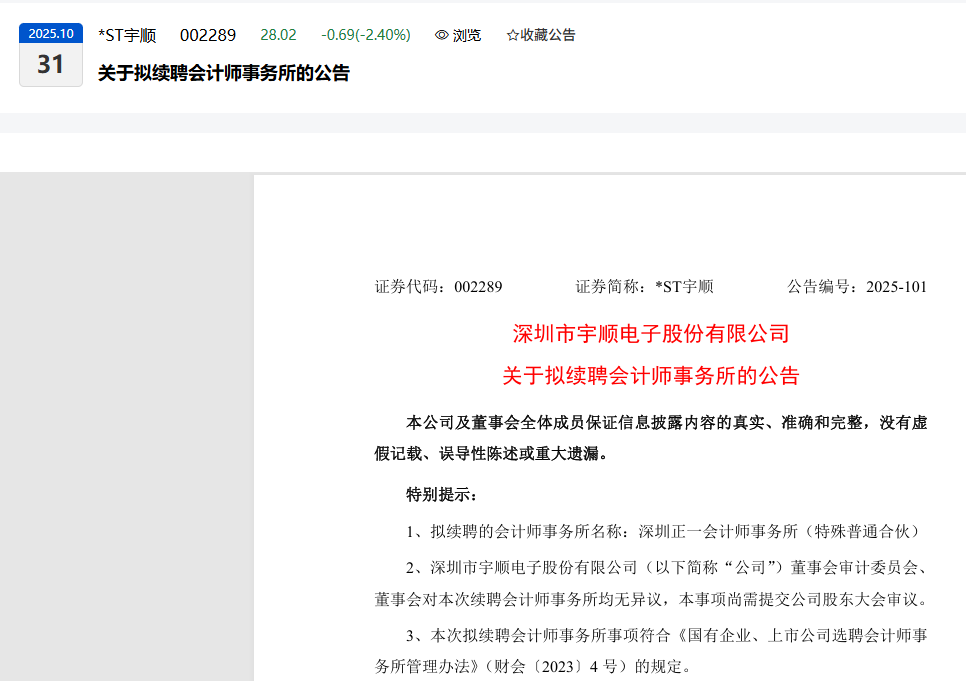Click stock code 002289 in header
The image size is (966, 681).
pyautogui.click(x=208, y=35)
